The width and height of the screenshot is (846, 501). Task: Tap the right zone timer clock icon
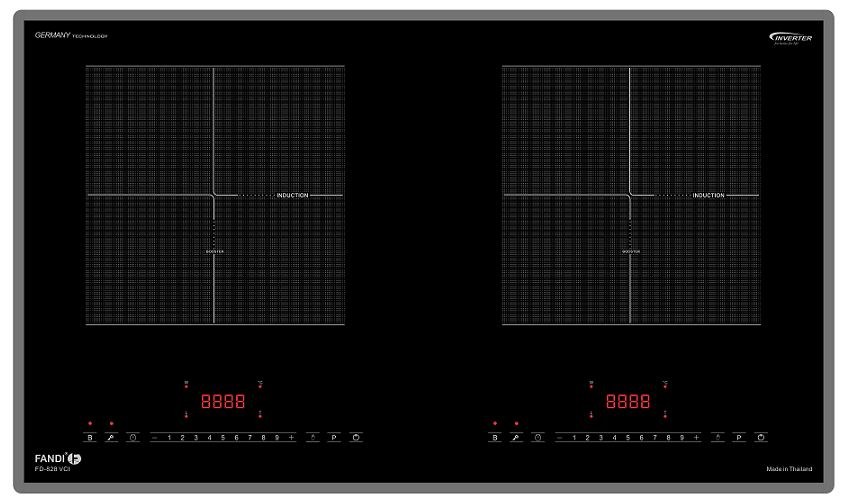point(538,437)
